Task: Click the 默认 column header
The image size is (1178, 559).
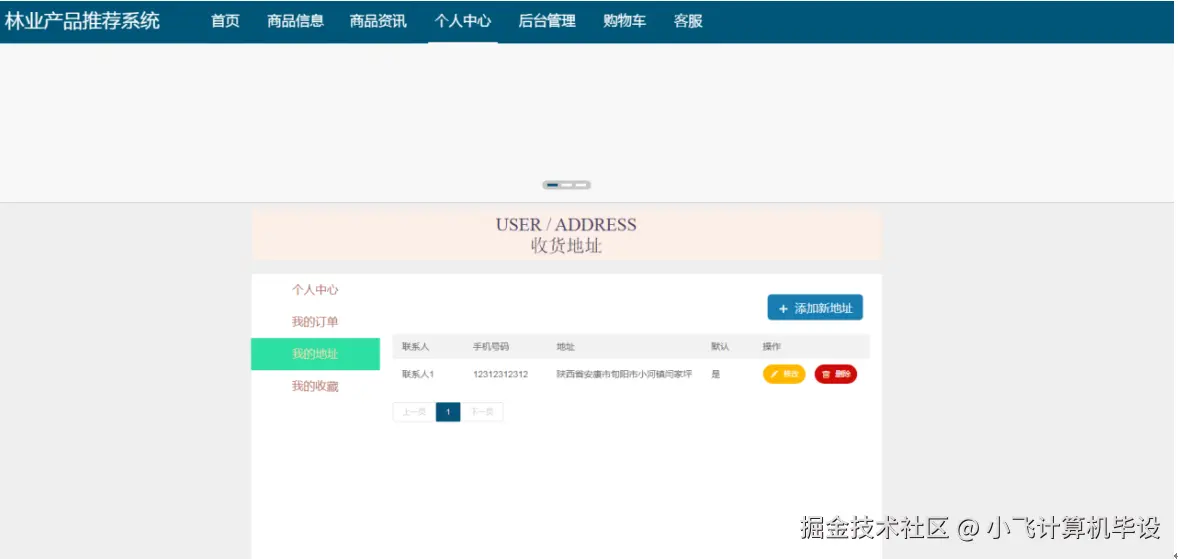Action: click(720, 347)
